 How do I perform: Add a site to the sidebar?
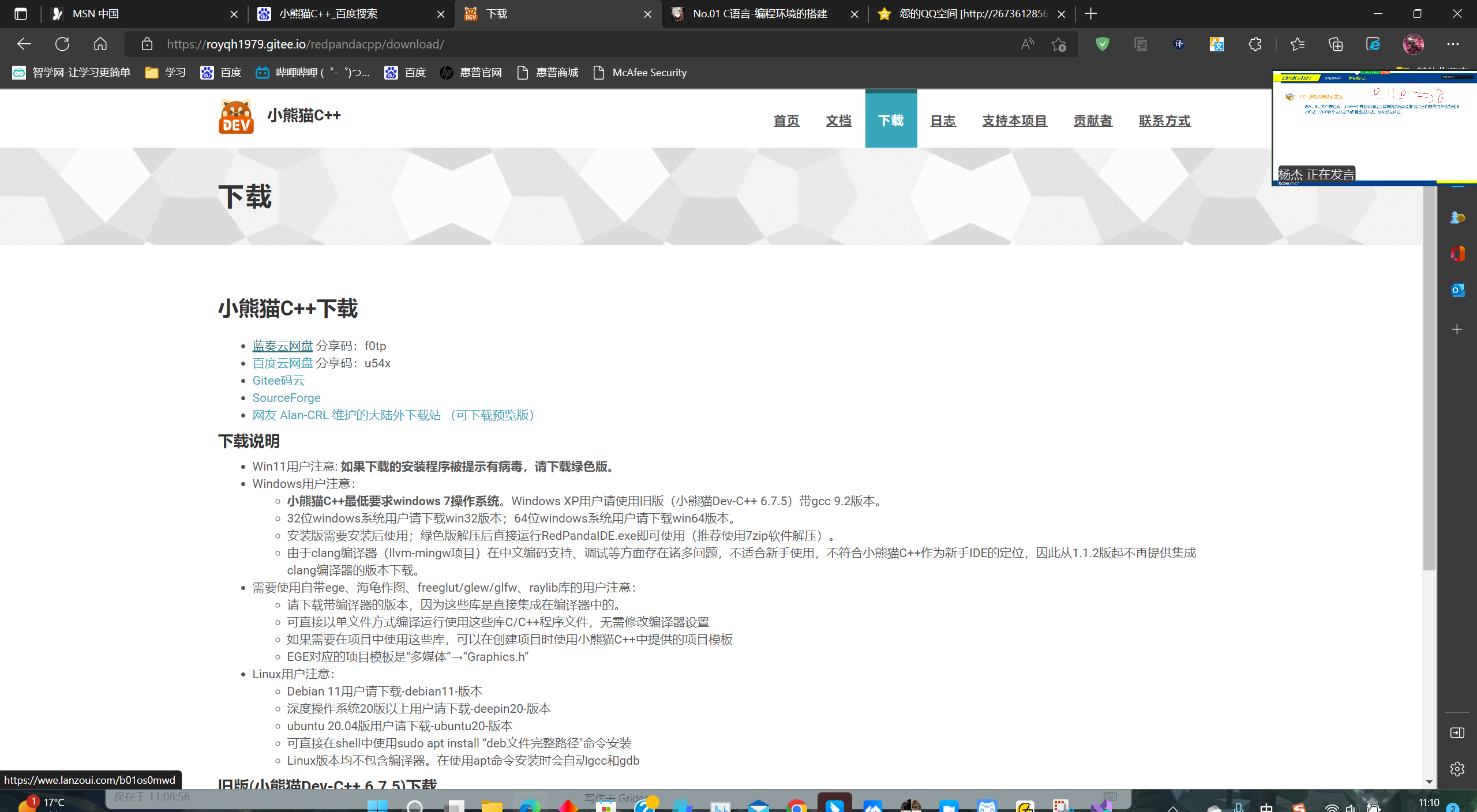tap(1457, 329)
